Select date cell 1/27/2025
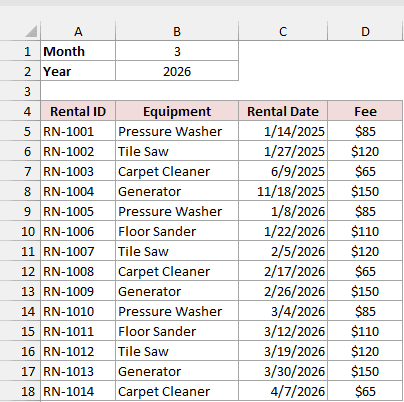The height and width of the screenshot is (402, 404). pyautogui.click(x=283, y=151)
